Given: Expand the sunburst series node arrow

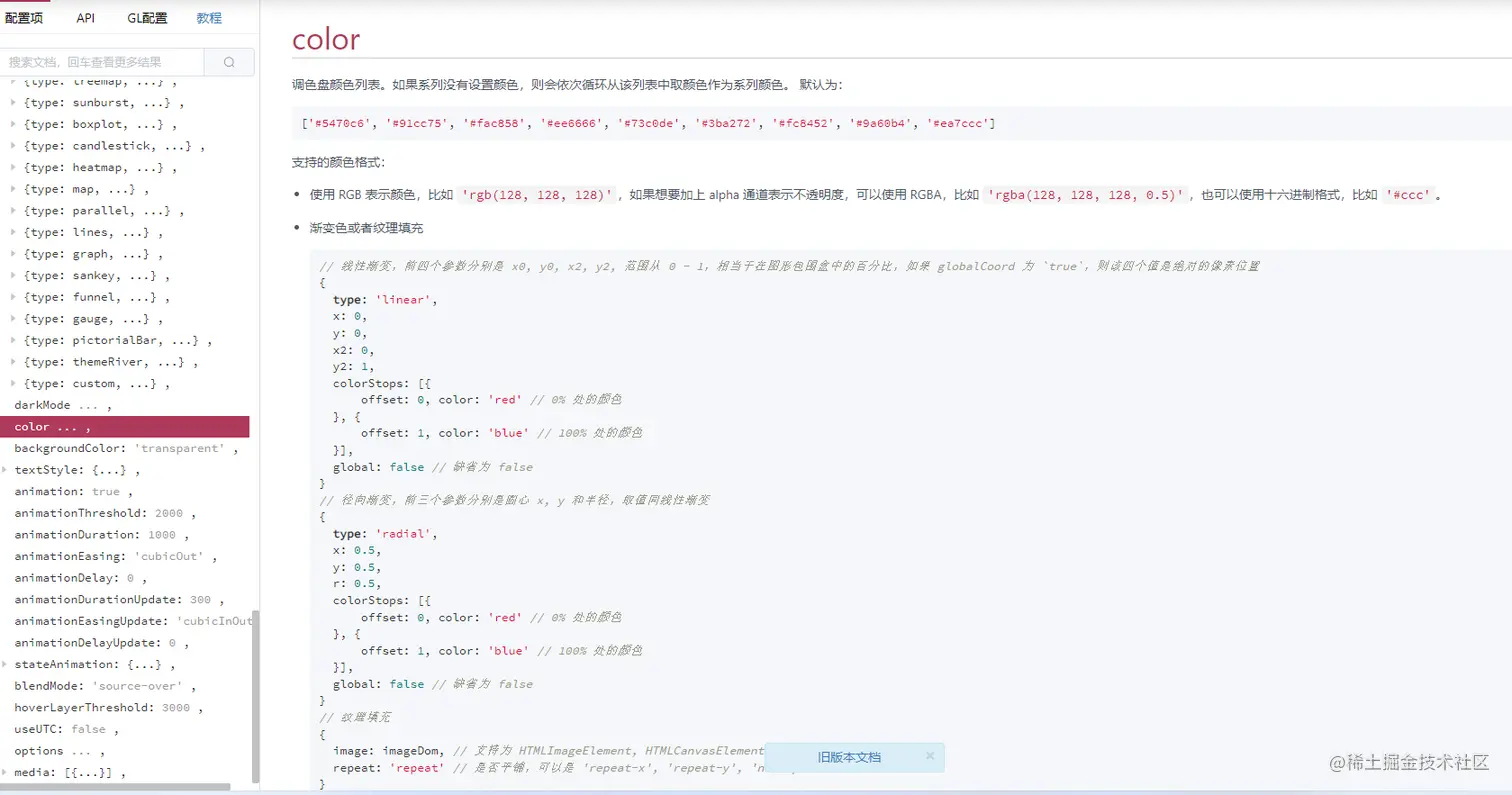Looking at the screenshot, I should coord(13,103).
